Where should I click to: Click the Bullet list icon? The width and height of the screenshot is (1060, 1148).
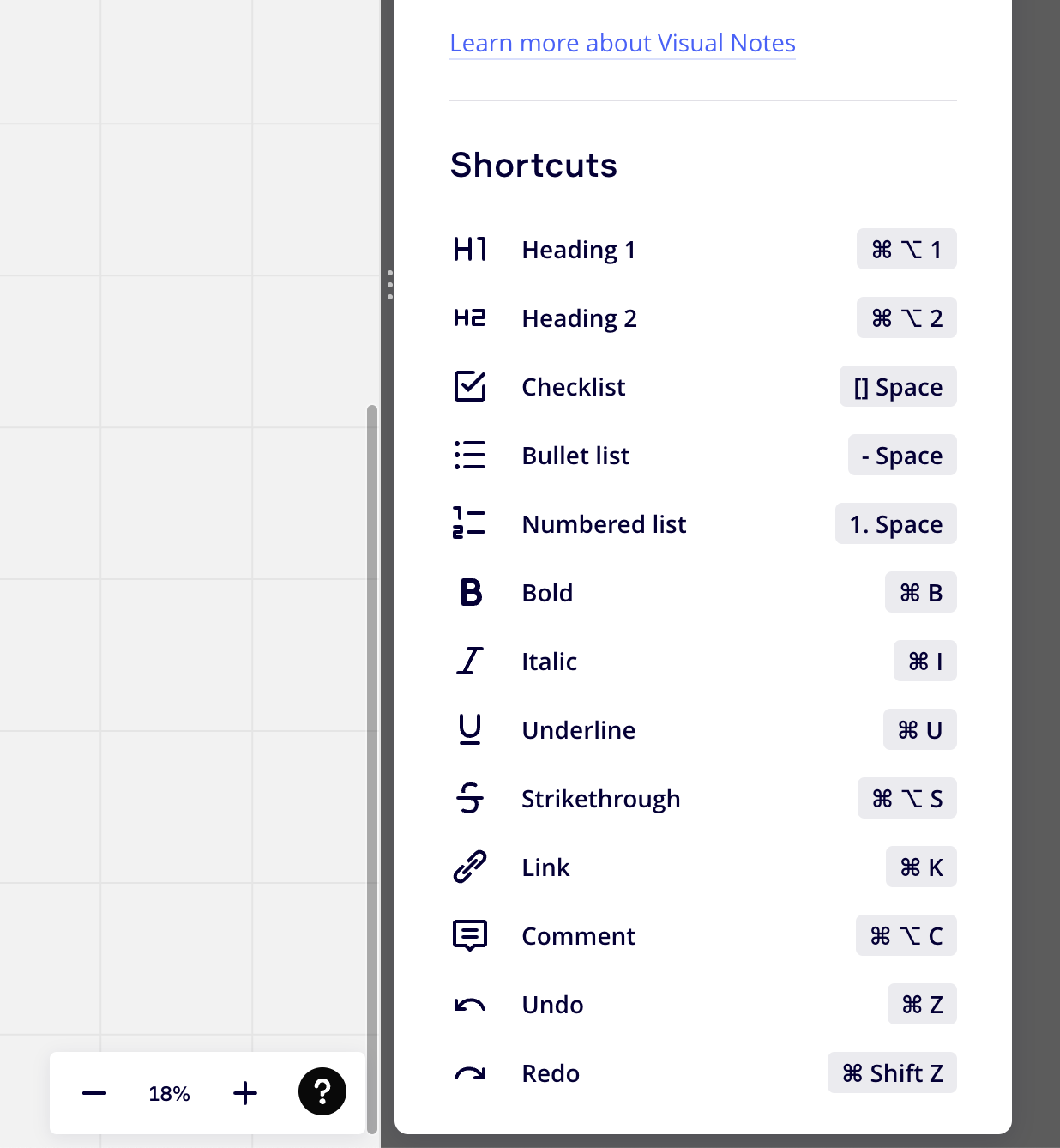pyautogui.click(x=470, y=456)
